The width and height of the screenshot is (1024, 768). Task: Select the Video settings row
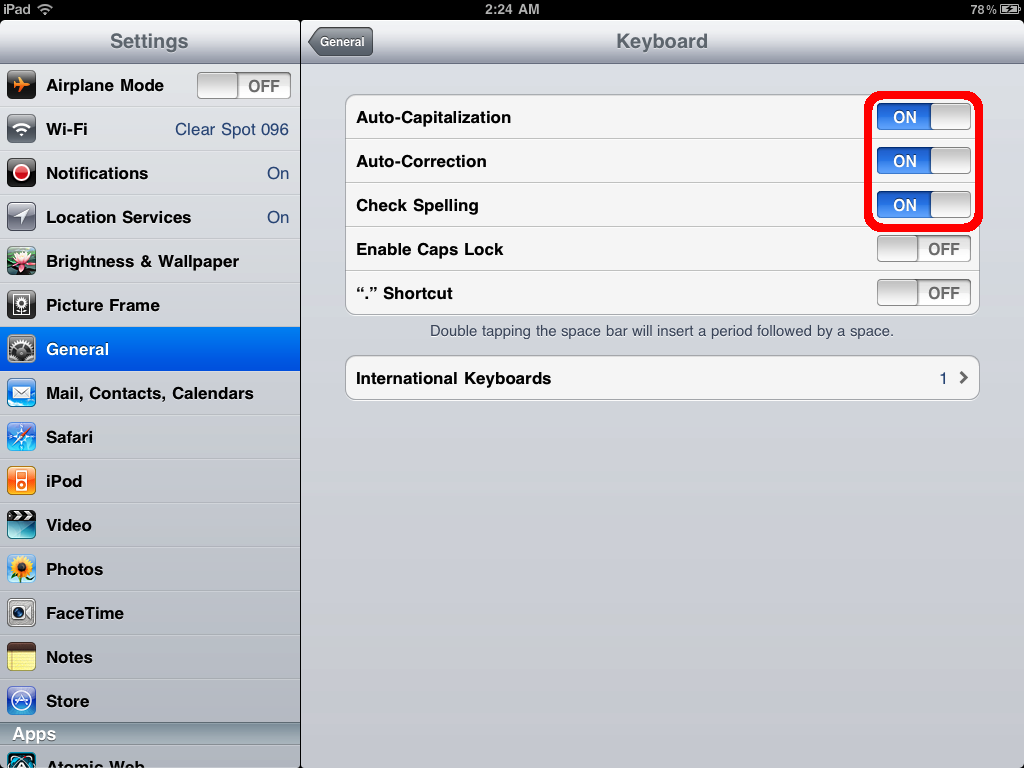click(x=150, y=525)
